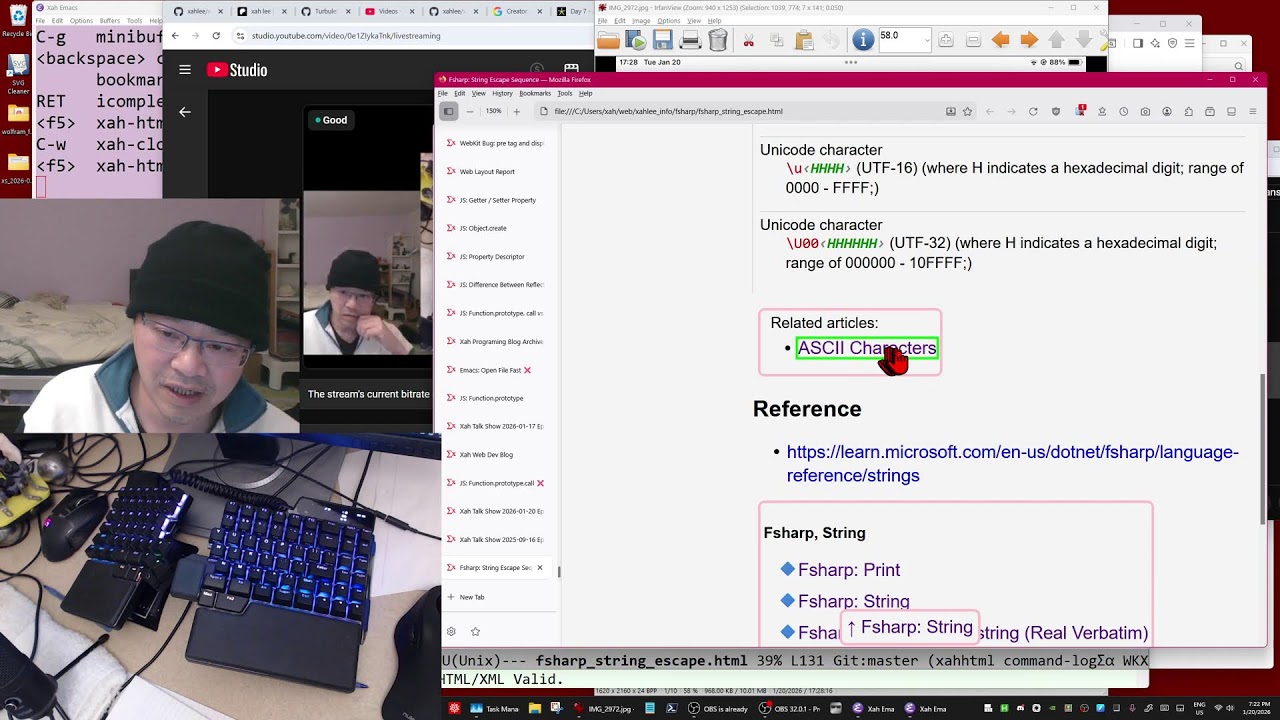The image size is (1280, 720).
Task: Go to previous image in IrfanView
Action: pos(1000,40)
